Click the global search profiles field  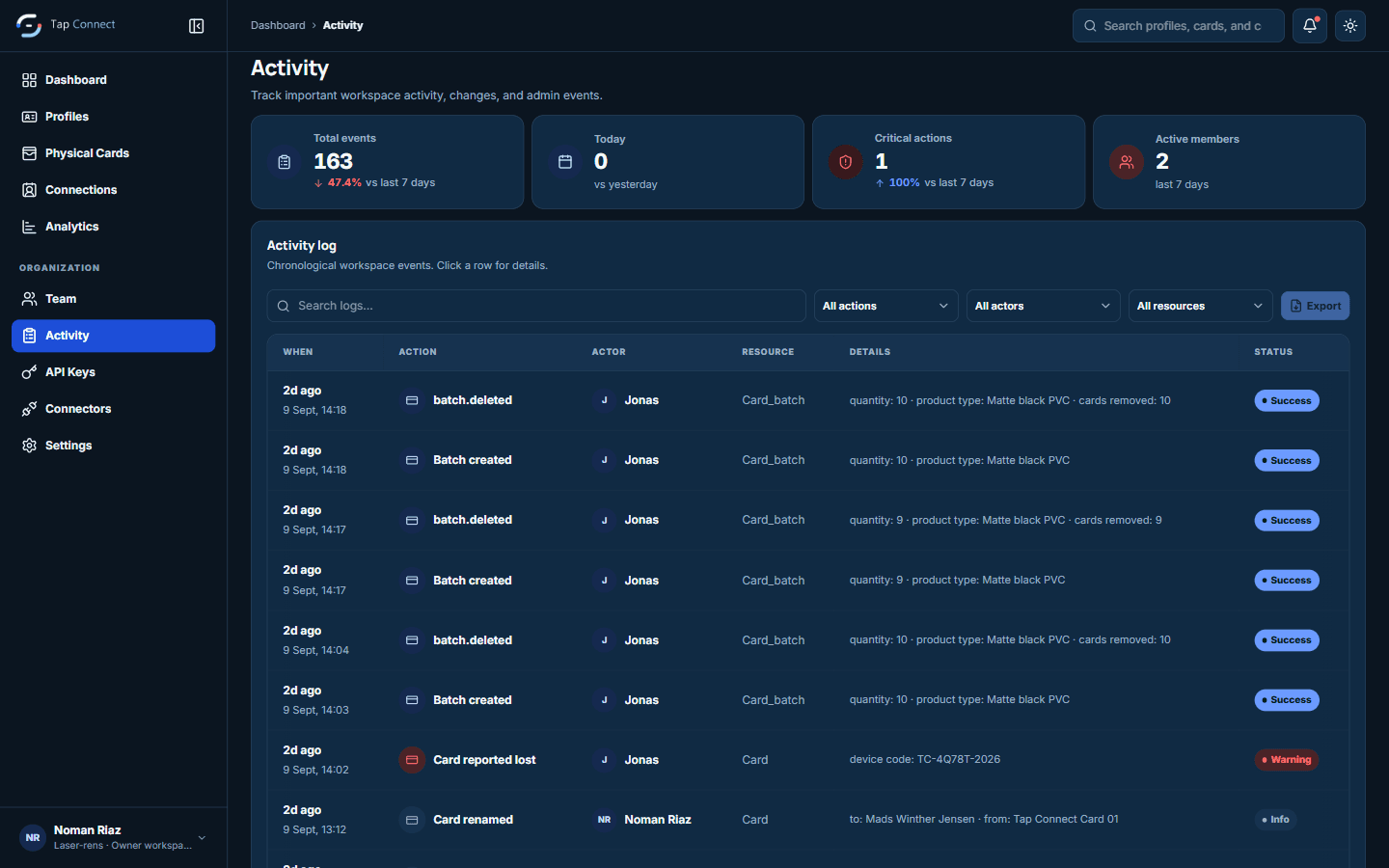coord(1179,26)
